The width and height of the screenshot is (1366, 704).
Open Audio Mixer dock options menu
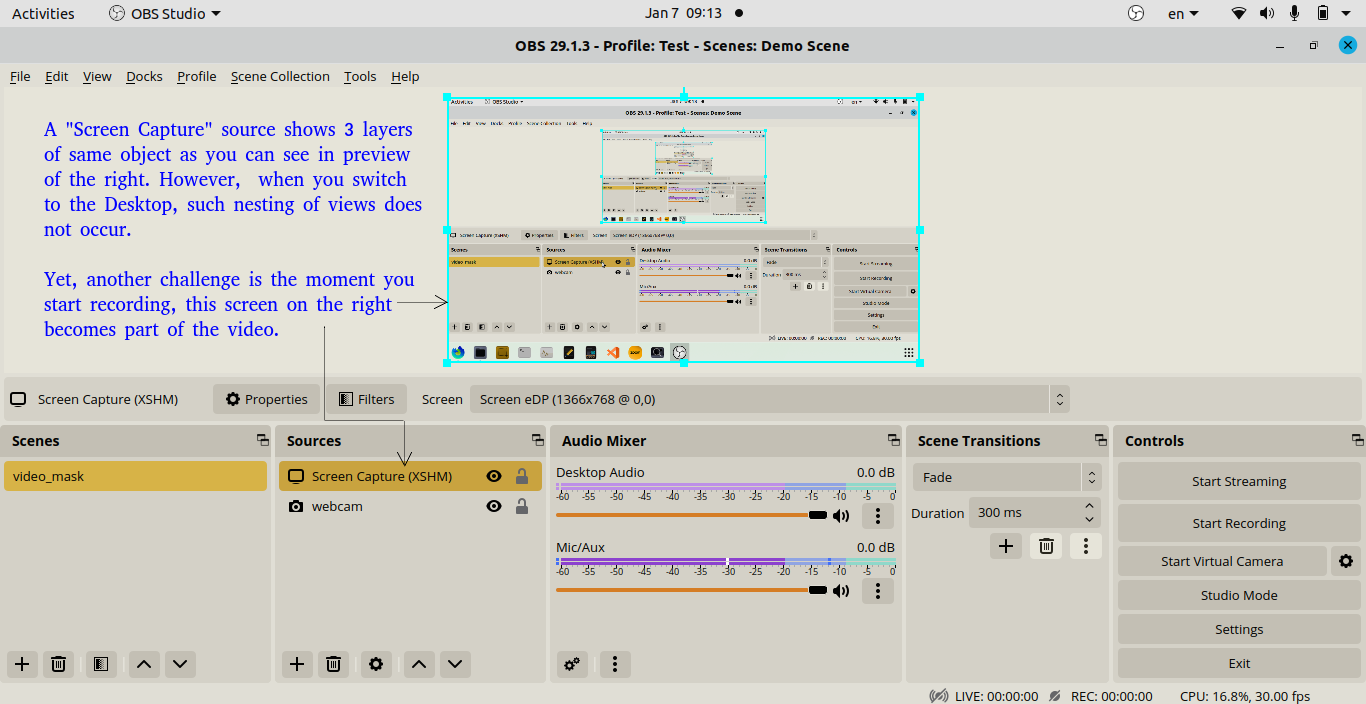(615, 664)
